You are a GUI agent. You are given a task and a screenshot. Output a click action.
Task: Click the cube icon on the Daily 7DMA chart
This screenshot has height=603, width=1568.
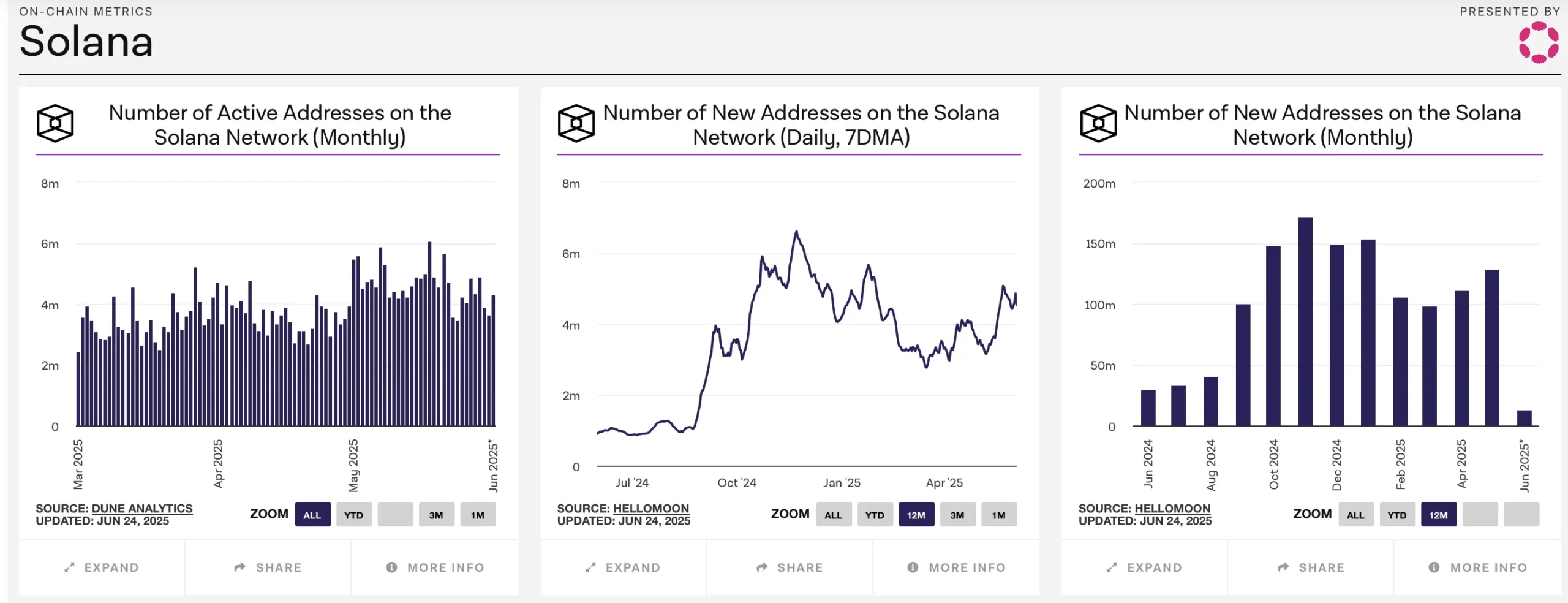pyautogui.click(x=576, y=124)
